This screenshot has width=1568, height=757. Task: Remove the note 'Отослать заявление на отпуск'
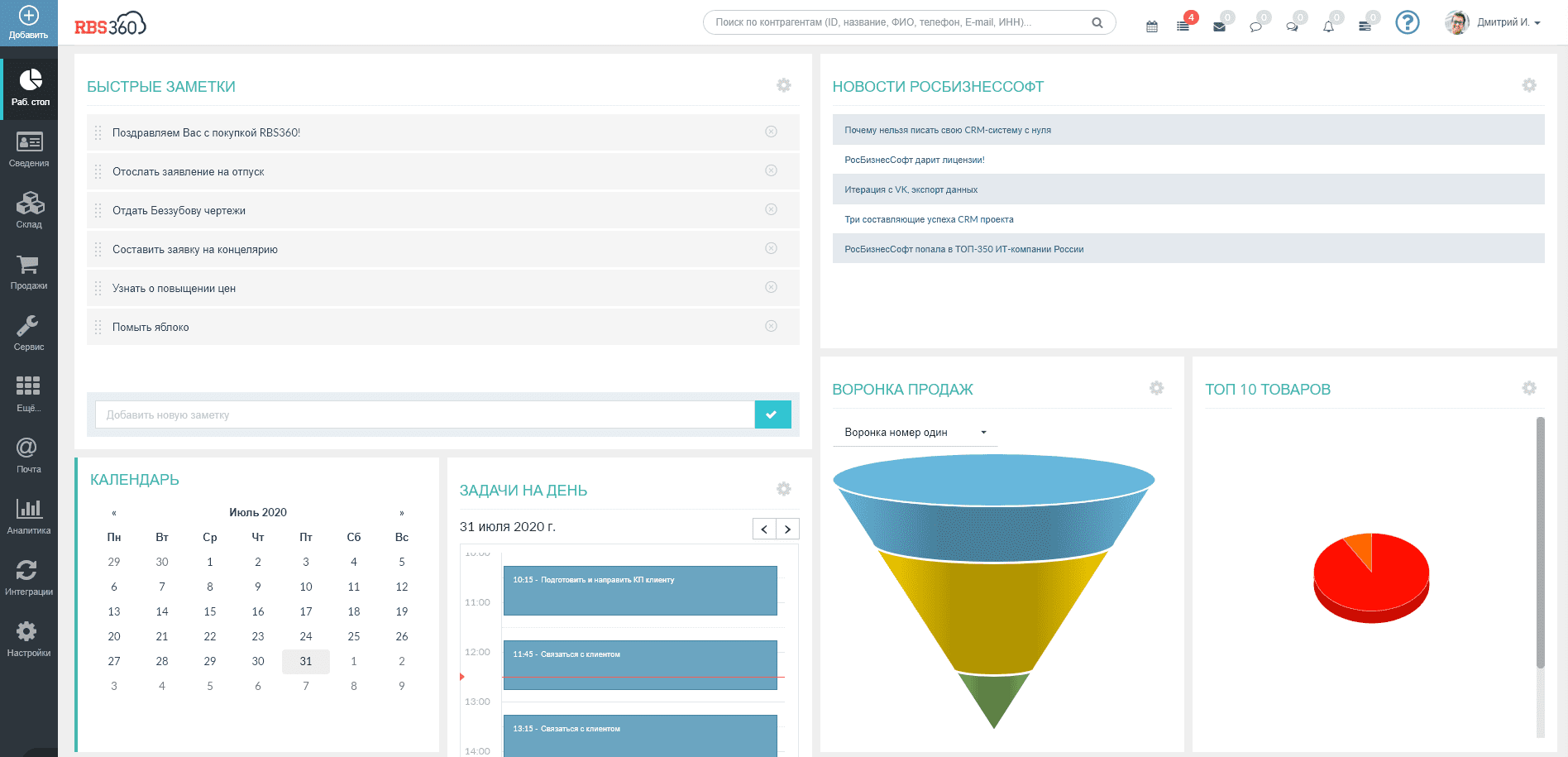click(771, 170)
